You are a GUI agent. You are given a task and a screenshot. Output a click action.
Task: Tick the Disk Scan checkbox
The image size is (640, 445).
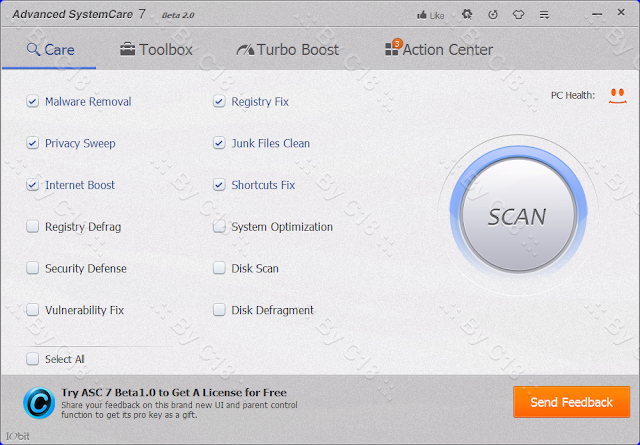coord(219,268)
